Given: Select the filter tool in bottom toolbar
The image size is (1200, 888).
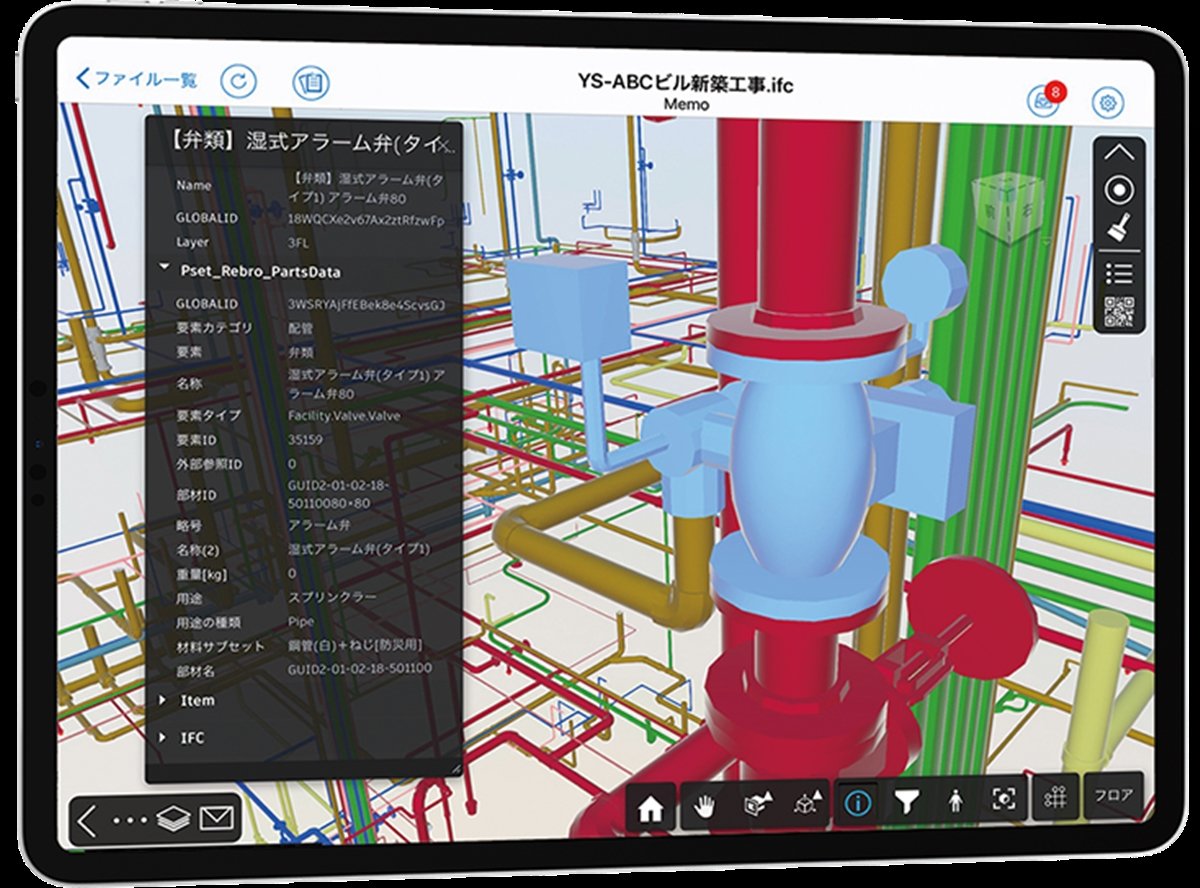Looking at the screenshot, I should (x=909, y=800).
